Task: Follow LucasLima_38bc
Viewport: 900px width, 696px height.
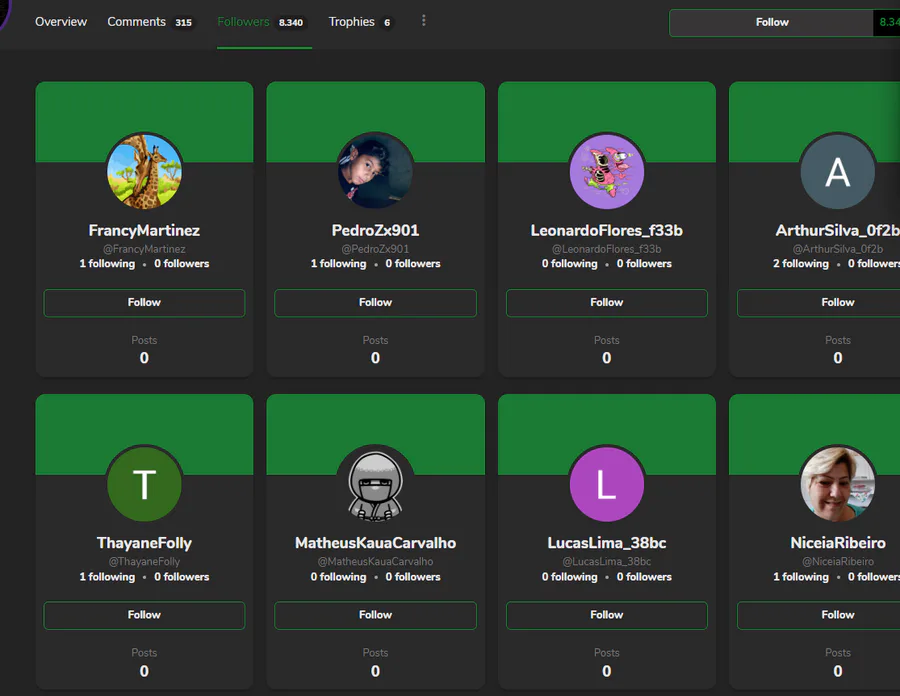Action: click(607, 615)
